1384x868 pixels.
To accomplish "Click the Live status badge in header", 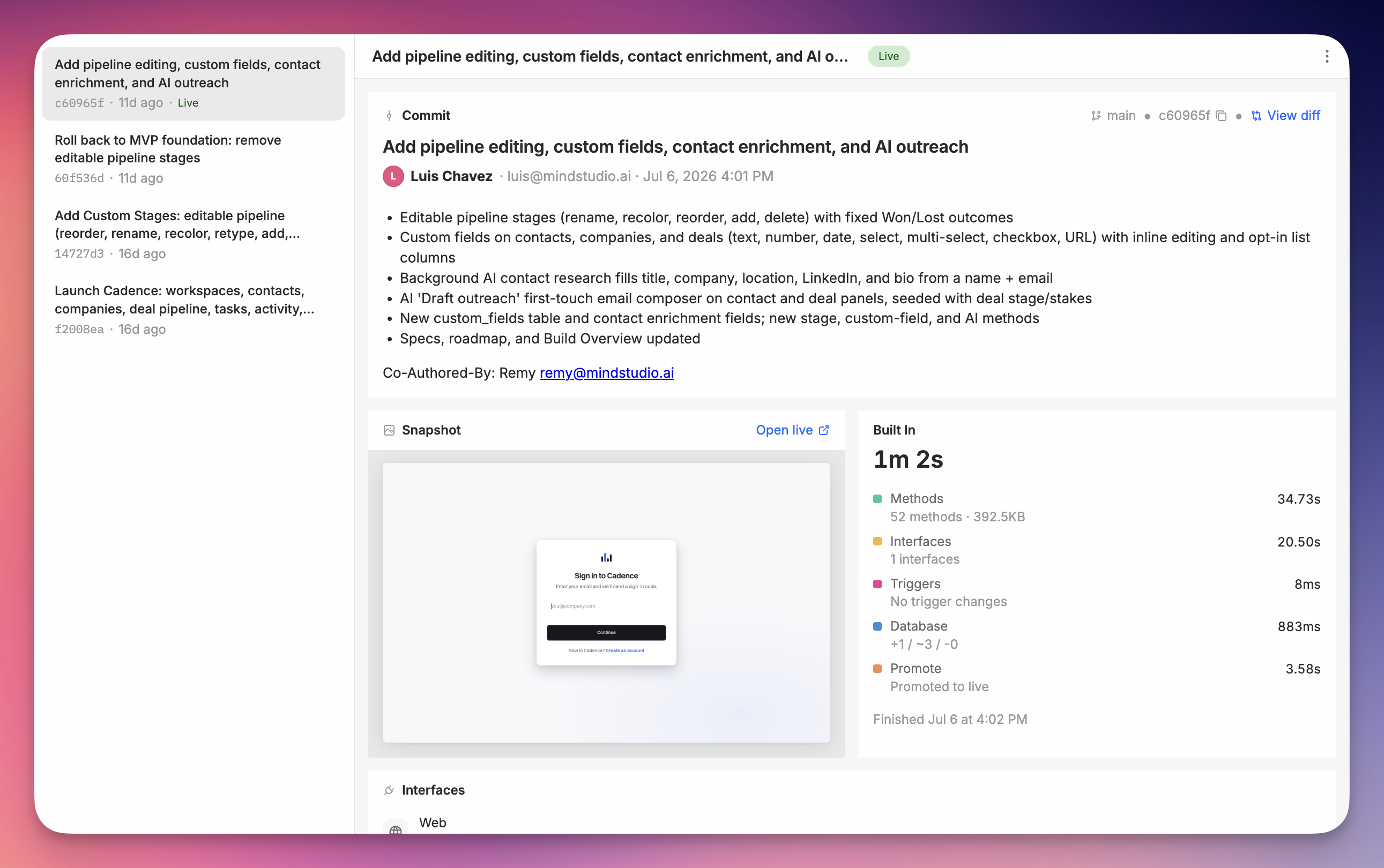I will point(888,56).
